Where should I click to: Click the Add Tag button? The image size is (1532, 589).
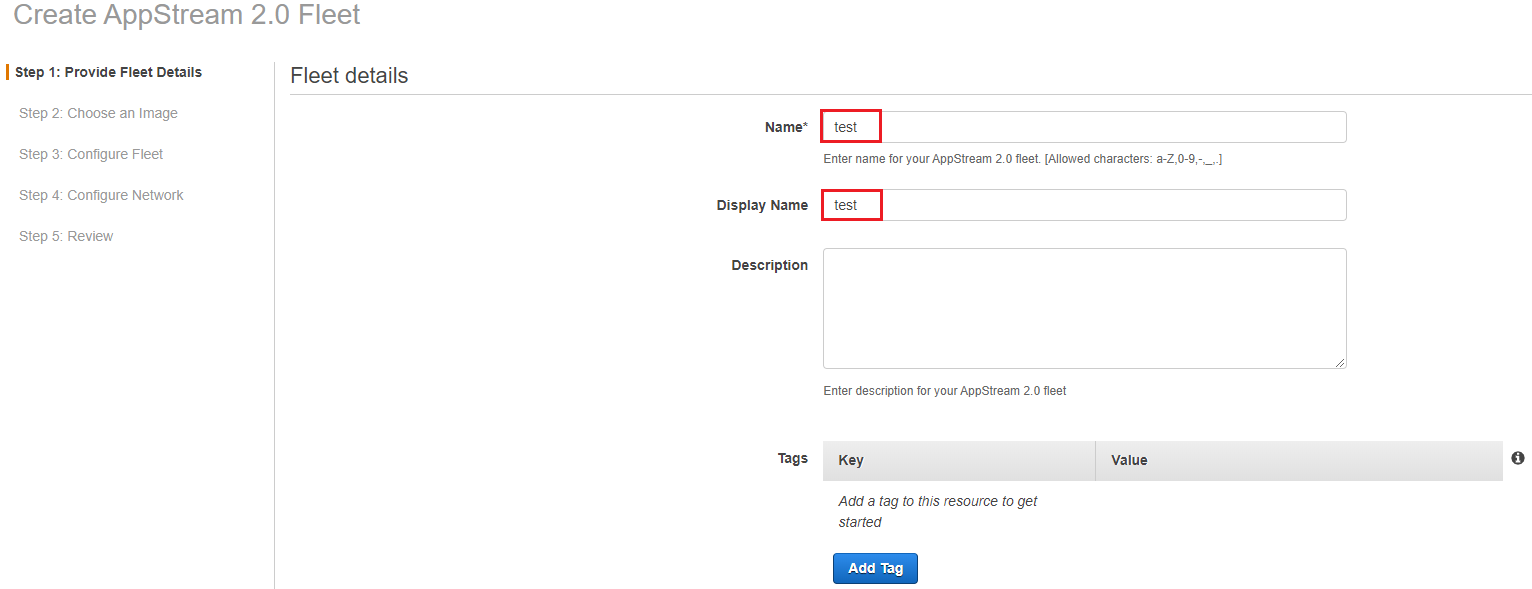click(875, 568)
